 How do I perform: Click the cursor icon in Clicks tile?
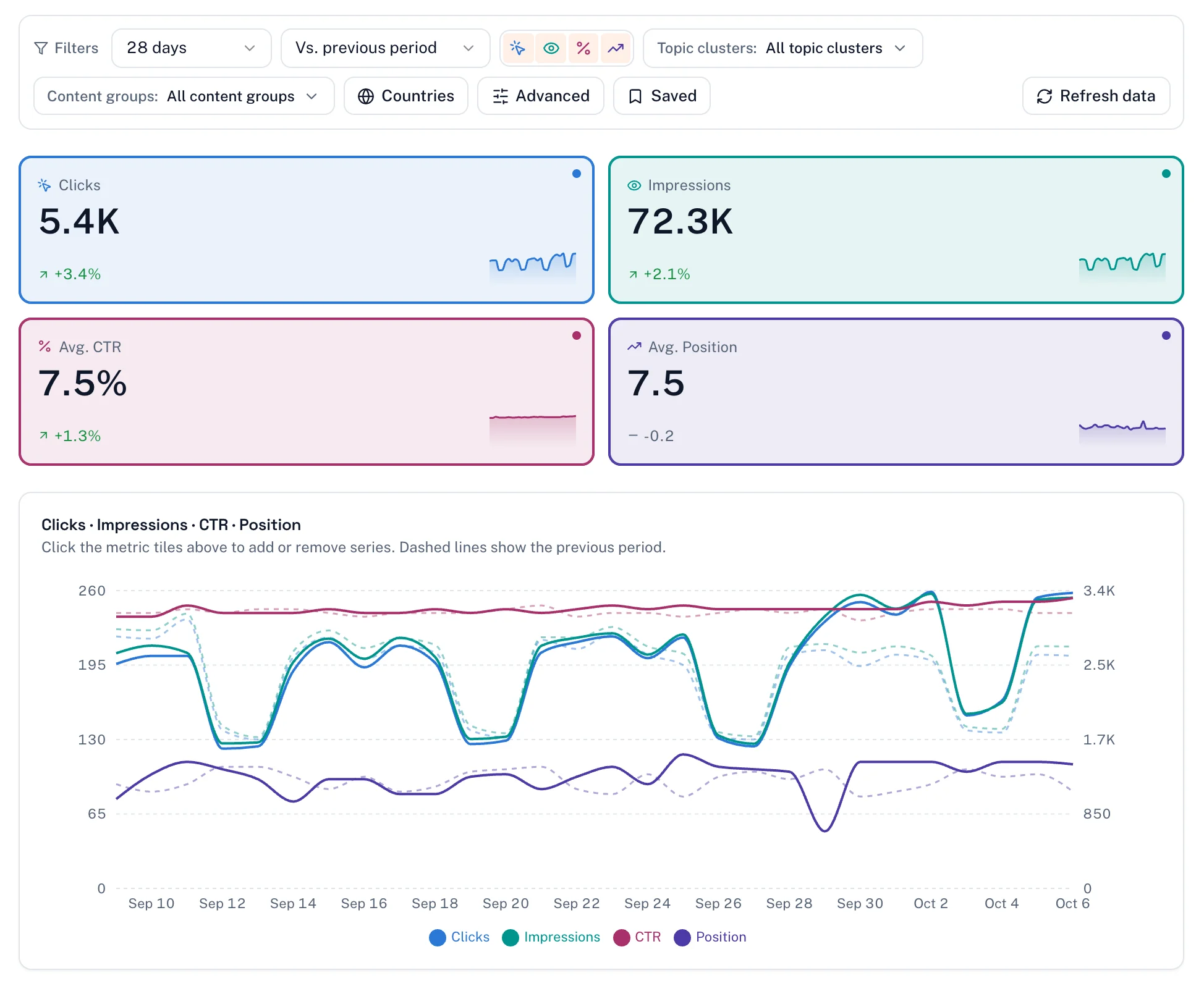tap(45, 185)
